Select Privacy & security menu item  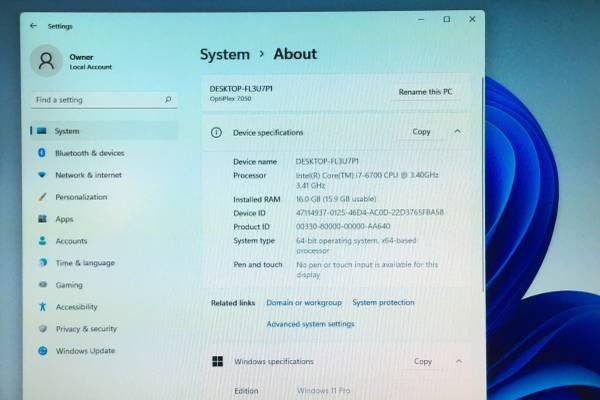86,329
